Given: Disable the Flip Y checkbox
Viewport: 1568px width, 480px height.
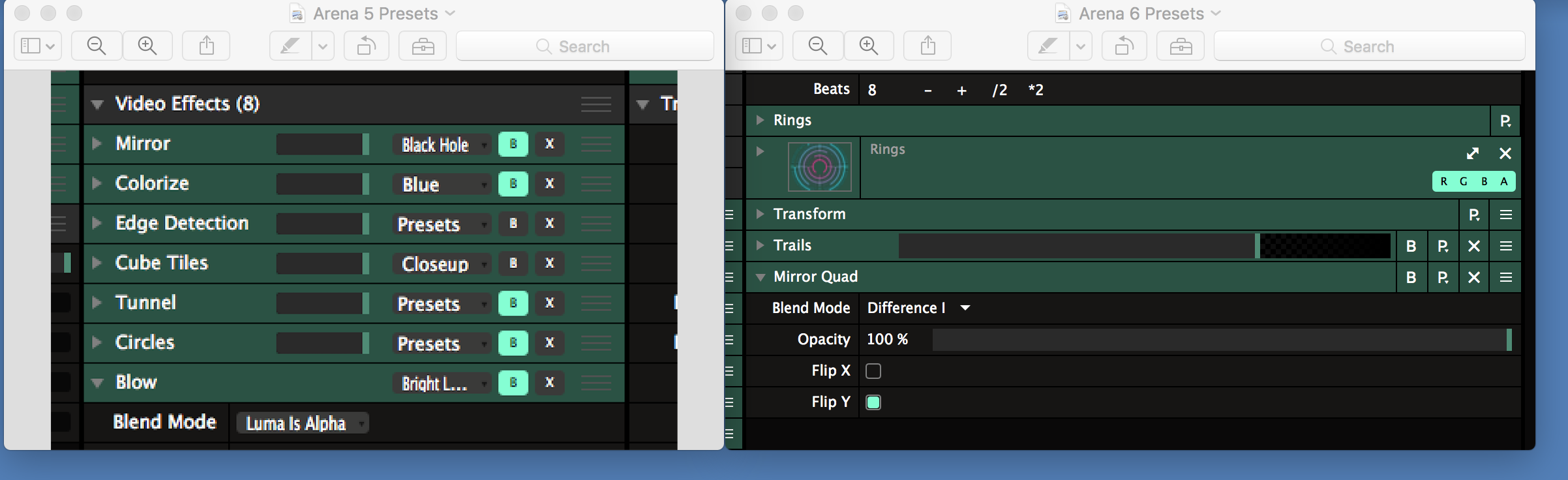Looking at the screenshot, I should click(x=873, y=402).
